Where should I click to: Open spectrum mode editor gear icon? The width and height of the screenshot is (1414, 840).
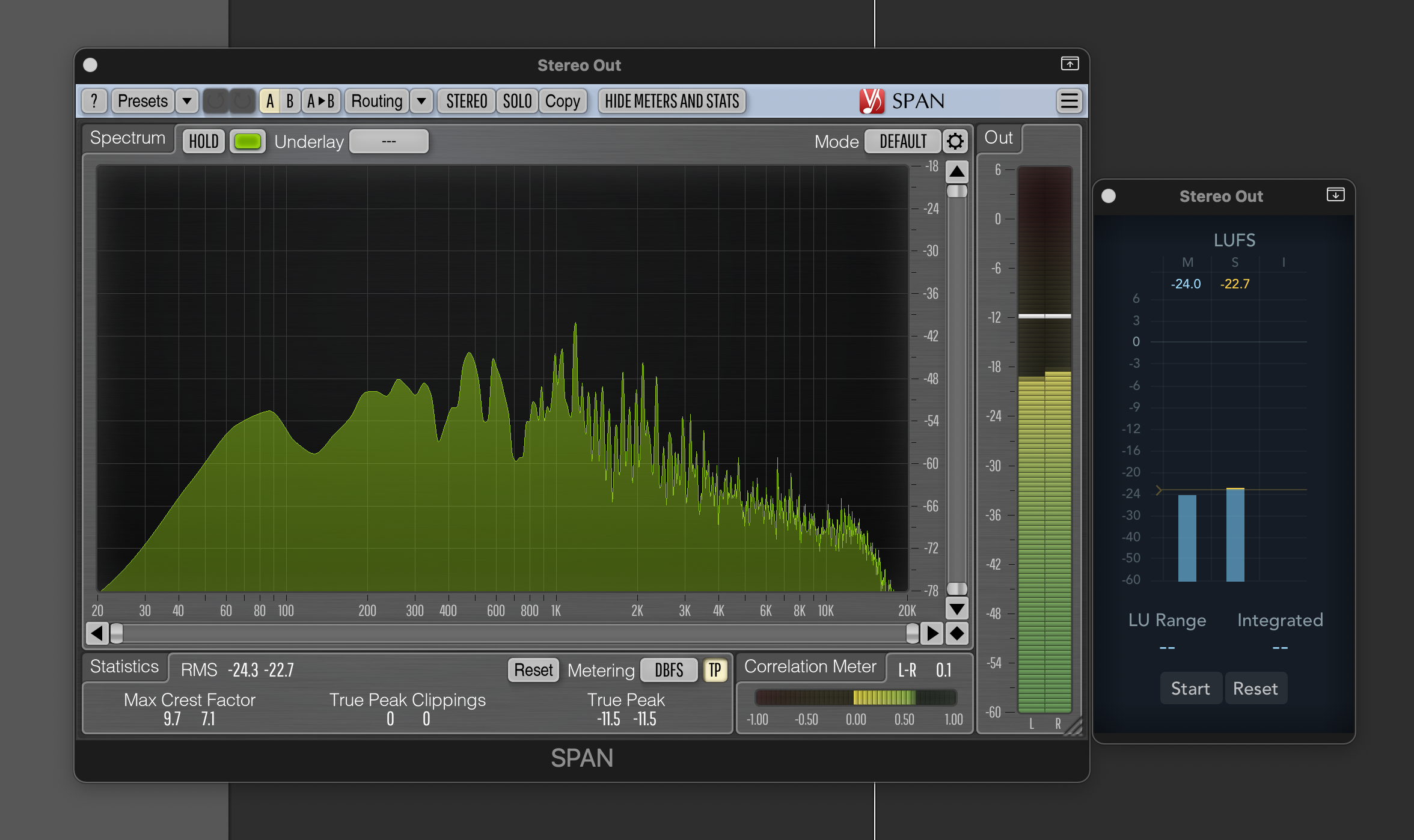coord(955,142)
